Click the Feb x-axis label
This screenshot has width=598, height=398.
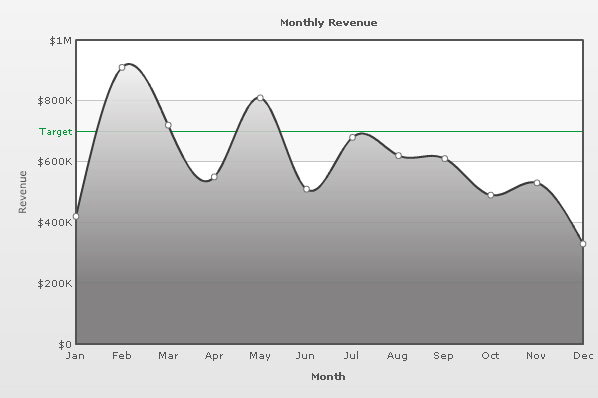pos(122,356)
